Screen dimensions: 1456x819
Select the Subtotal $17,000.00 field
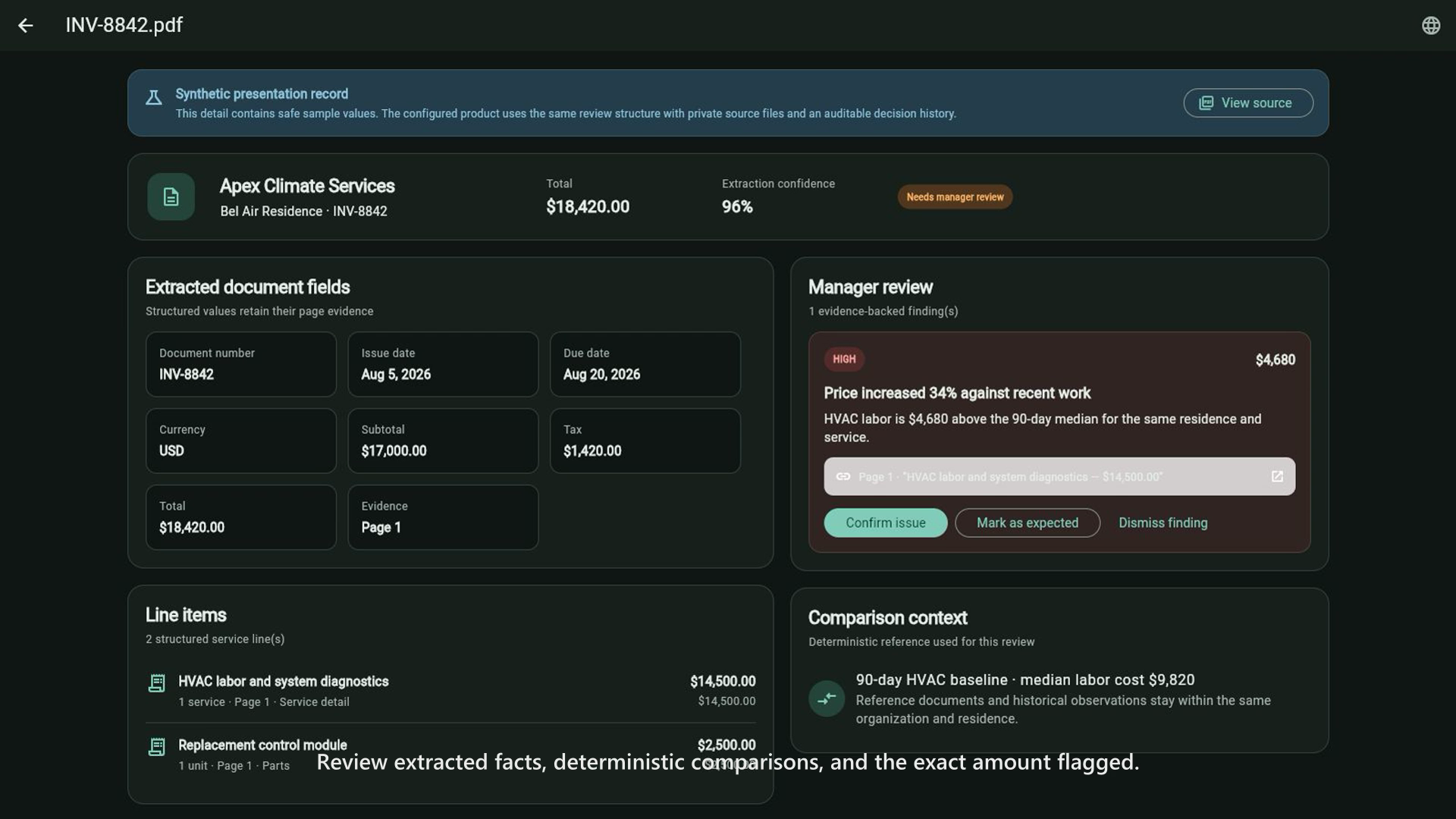pos(443,441)
